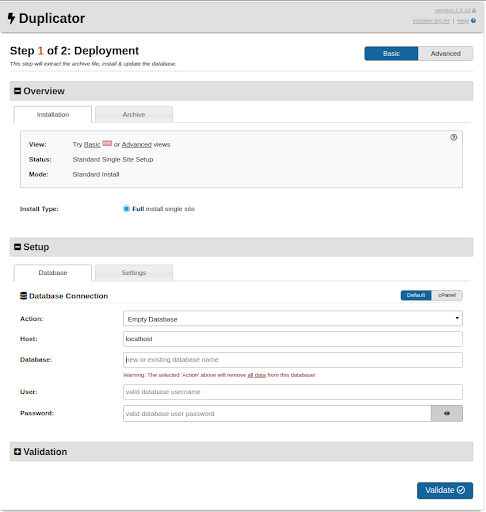486x512 pixels.
Task: Click the 'all data' warning link
Action: click(x=256, y=375)
